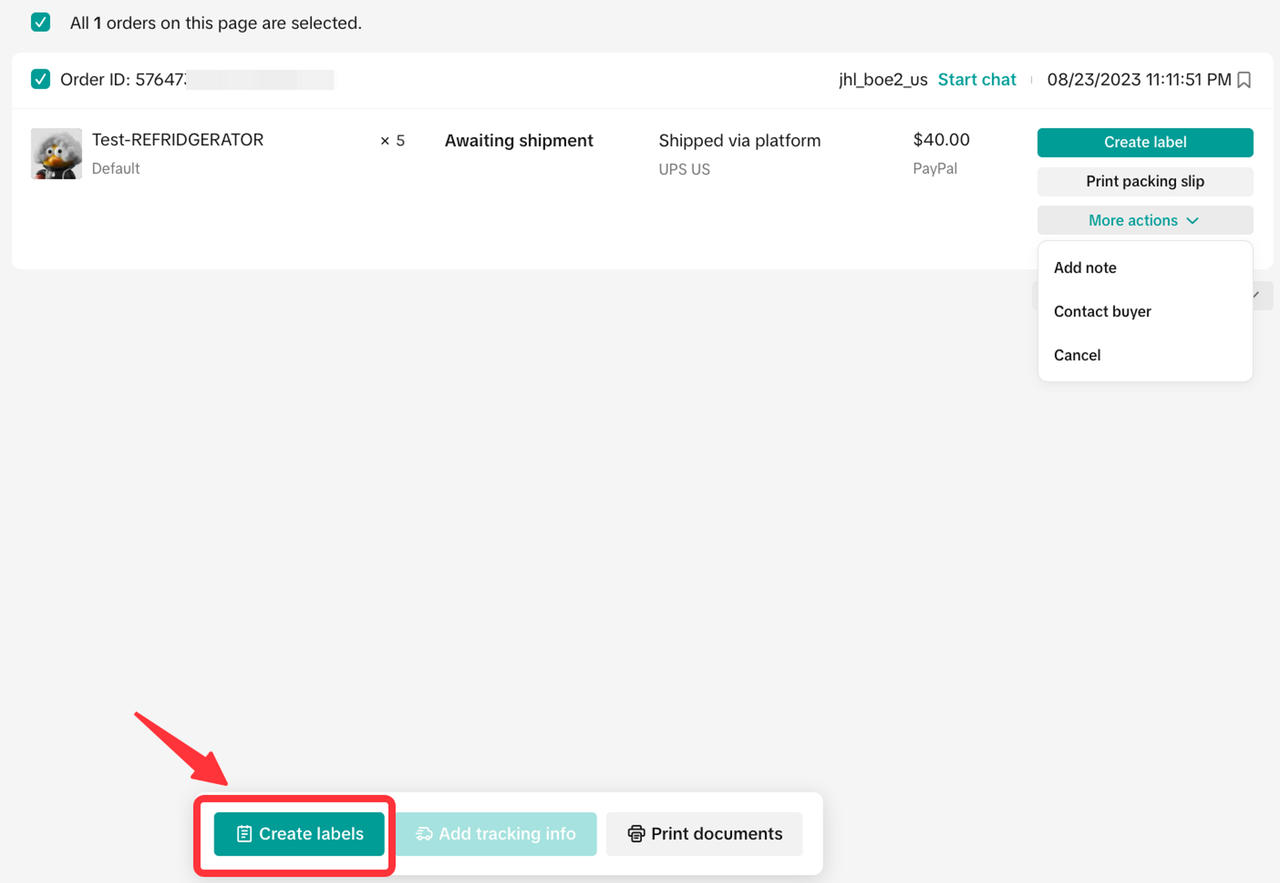
Task: Select Contact buyer in the dropdown menu
Action: (1102, 312)
